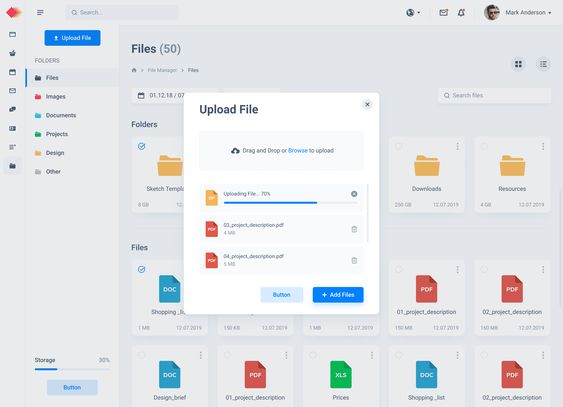
Task: Switch to grid view icon
Action: pyautogui.click(x=518, y=64)
